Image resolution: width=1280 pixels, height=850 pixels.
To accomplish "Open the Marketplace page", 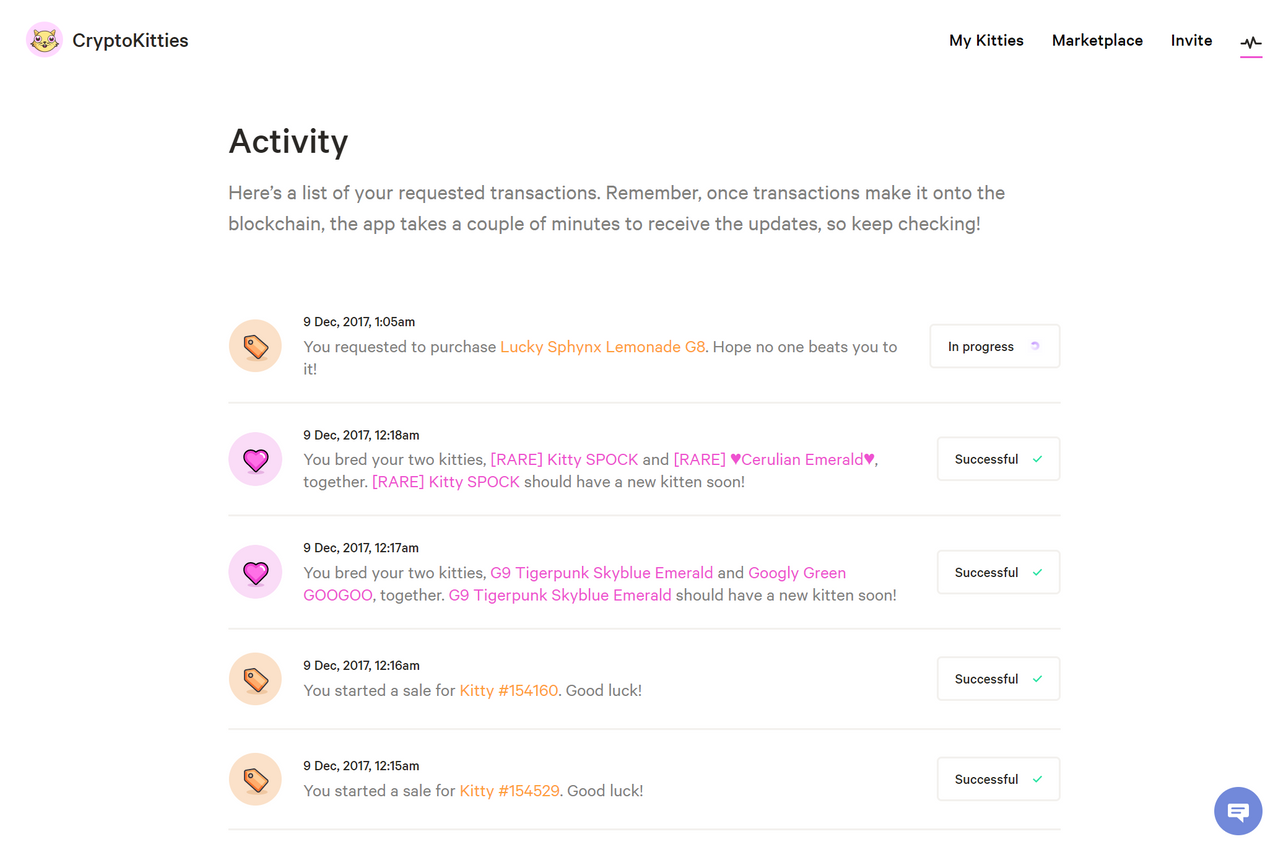I will (1097, 41).
